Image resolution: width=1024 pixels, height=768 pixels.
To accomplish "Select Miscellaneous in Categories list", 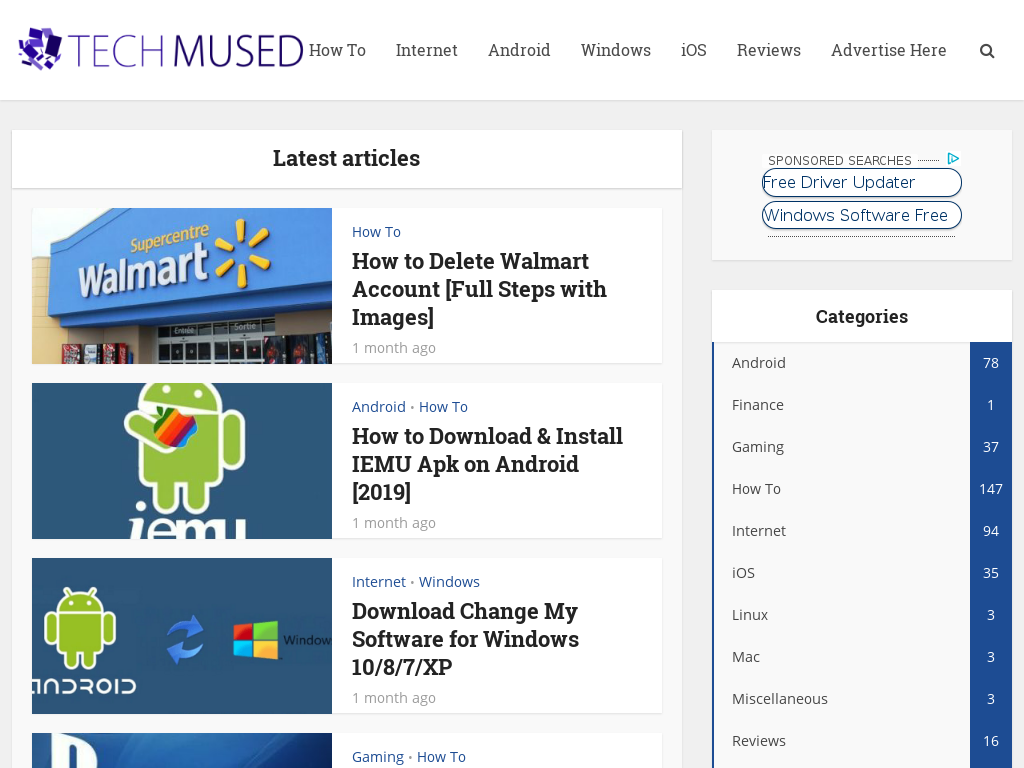I will pos(780,699).
